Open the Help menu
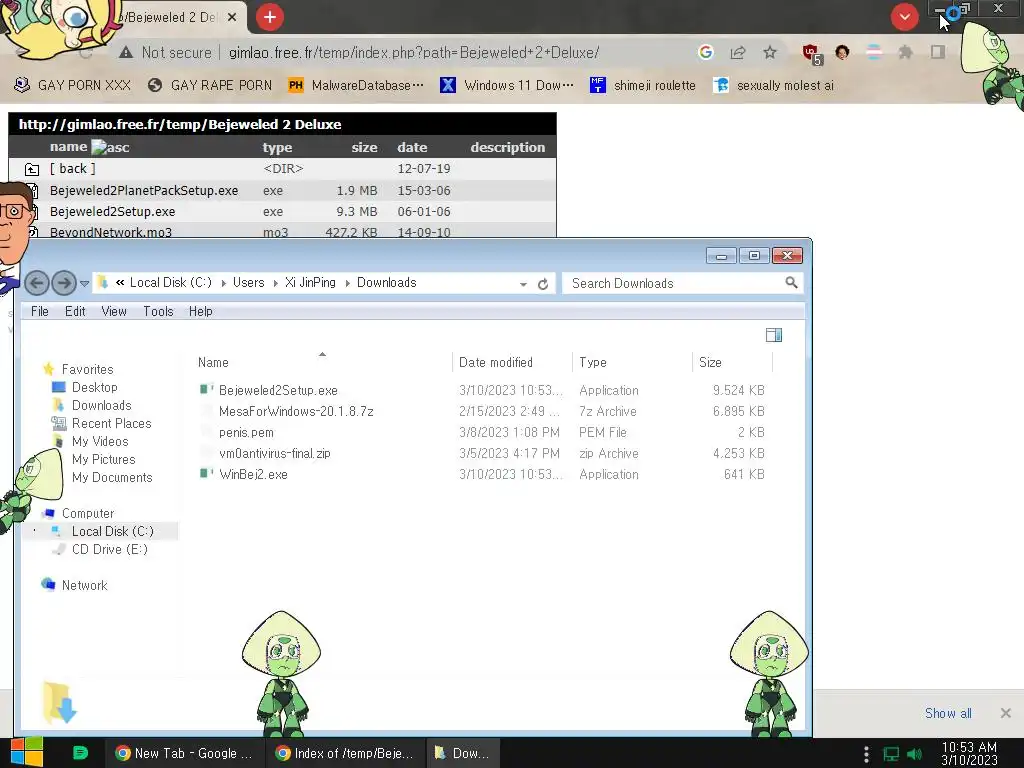 pos(200,312)
